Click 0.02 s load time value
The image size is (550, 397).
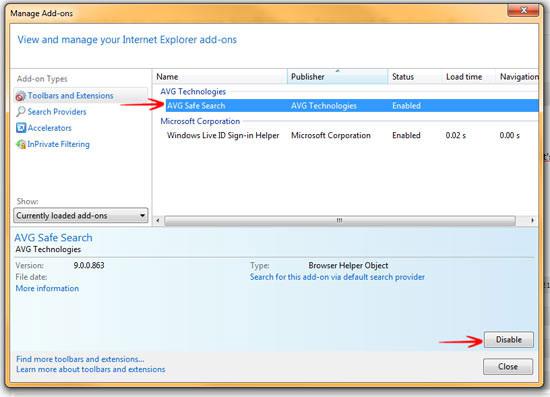point(456,135)
